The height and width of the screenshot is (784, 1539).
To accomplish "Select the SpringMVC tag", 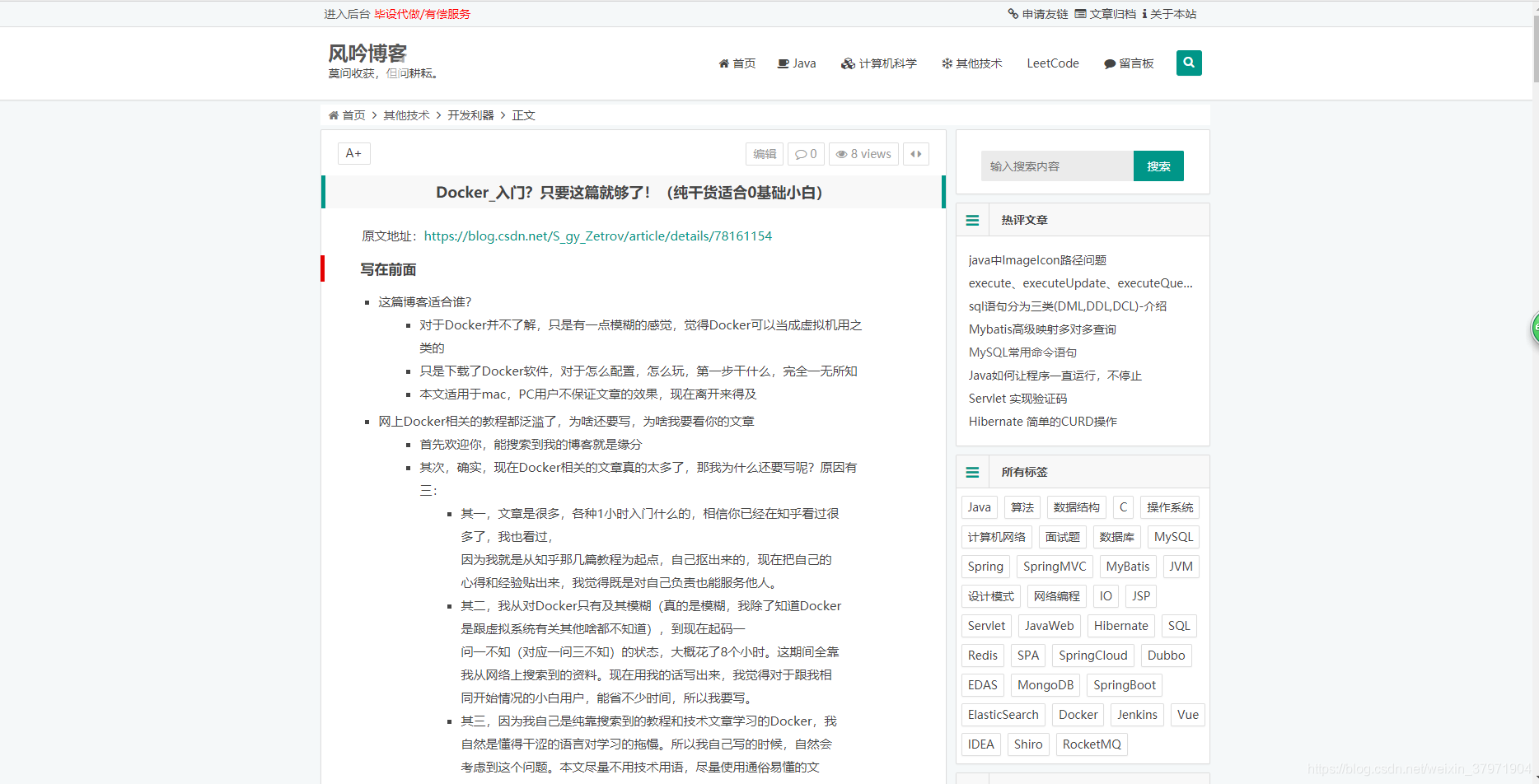I will 1055,567.
